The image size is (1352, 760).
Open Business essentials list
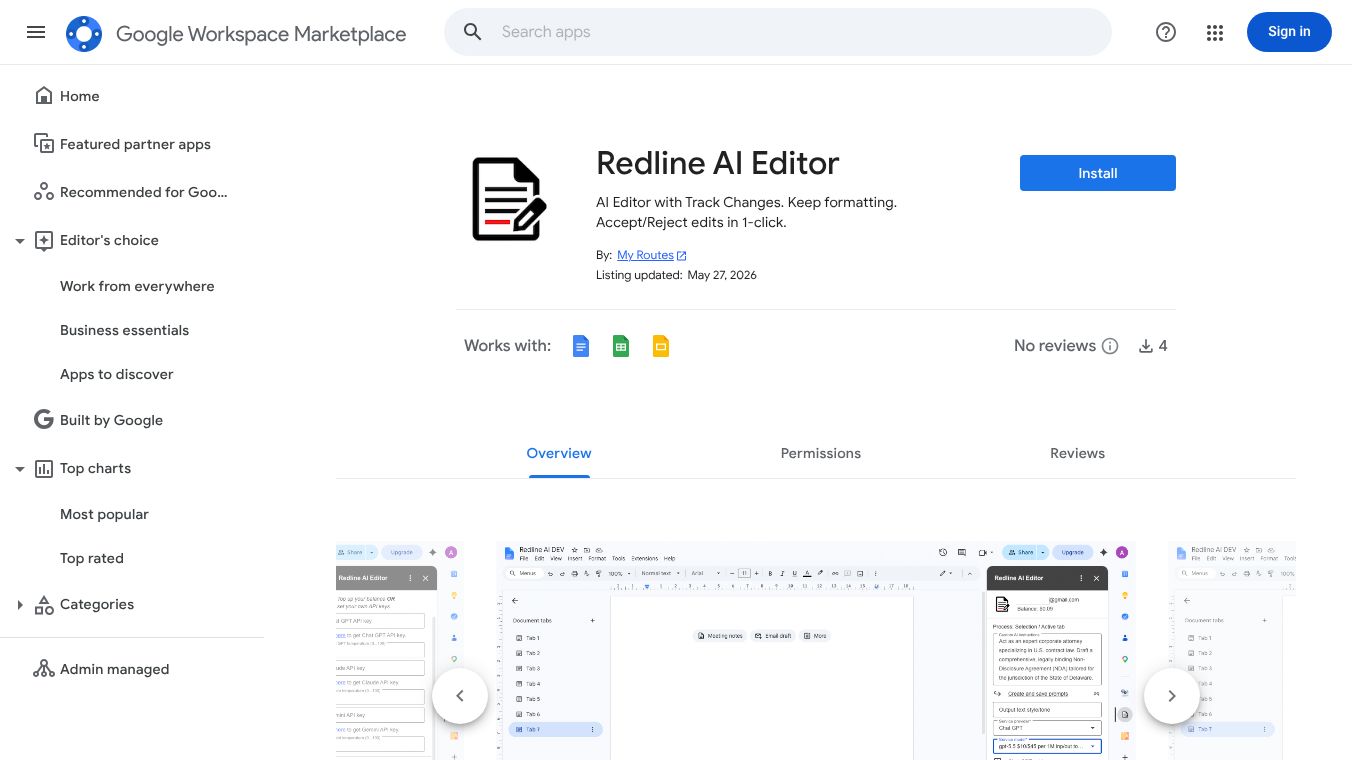(124, 330)
